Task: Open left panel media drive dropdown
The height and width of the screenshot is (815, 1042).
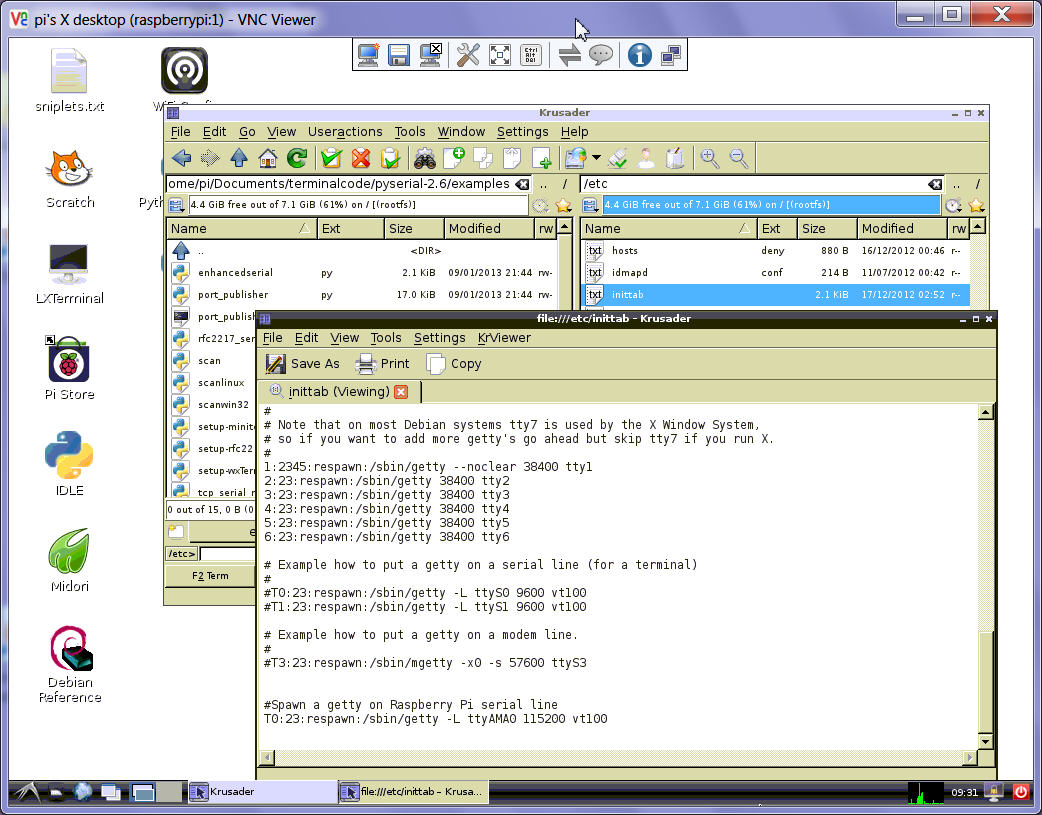Action: coord(177,205)
